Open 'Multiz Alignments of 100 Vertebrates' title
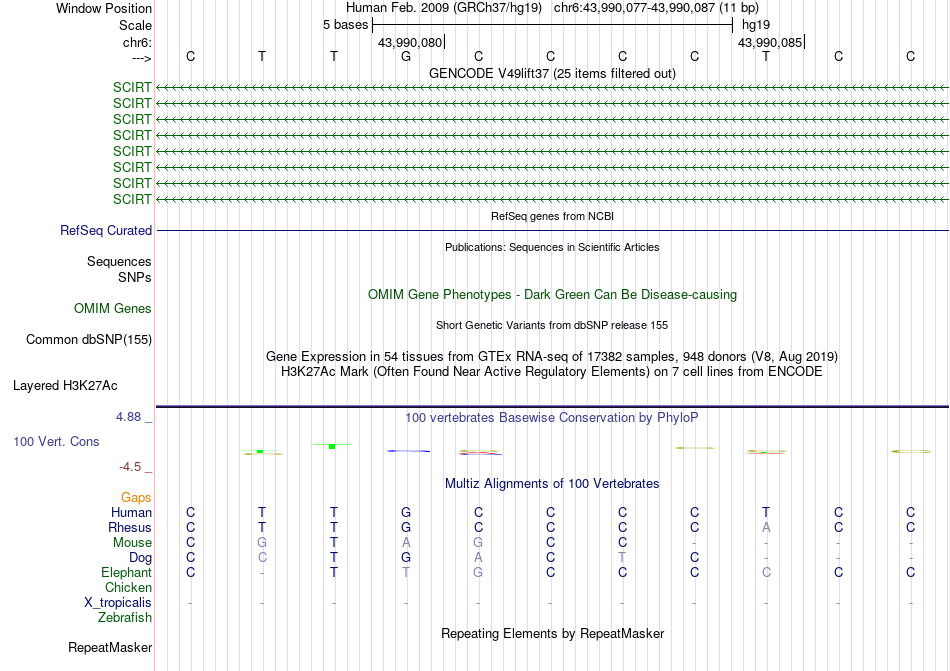The image size is (950, 671). (552, 483)
